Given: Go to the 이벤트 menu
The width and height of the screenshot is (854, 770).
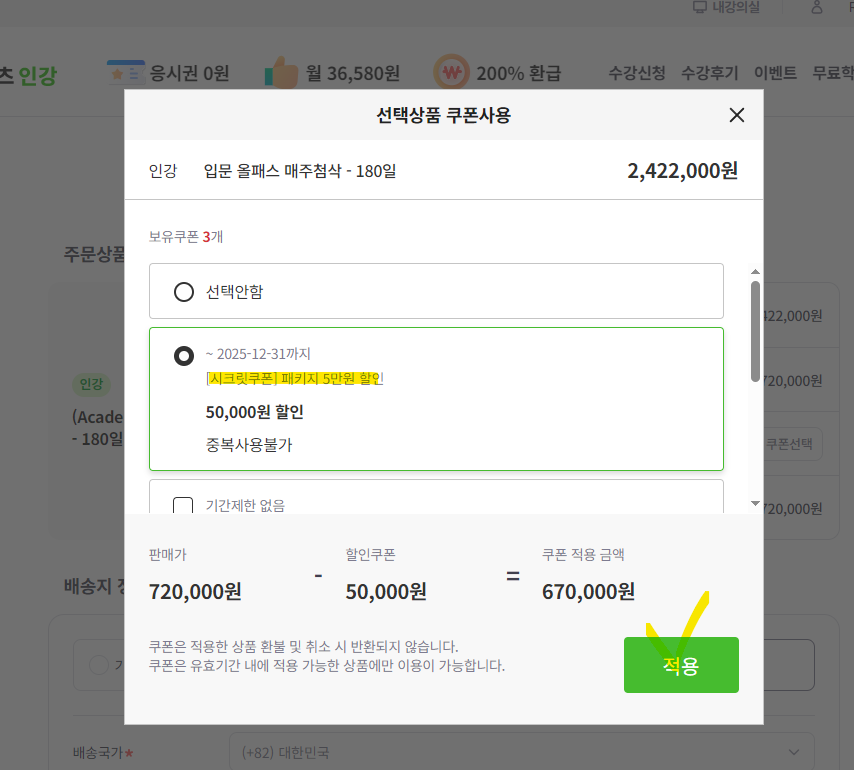Looking at the screenshot, I should 775,73.
